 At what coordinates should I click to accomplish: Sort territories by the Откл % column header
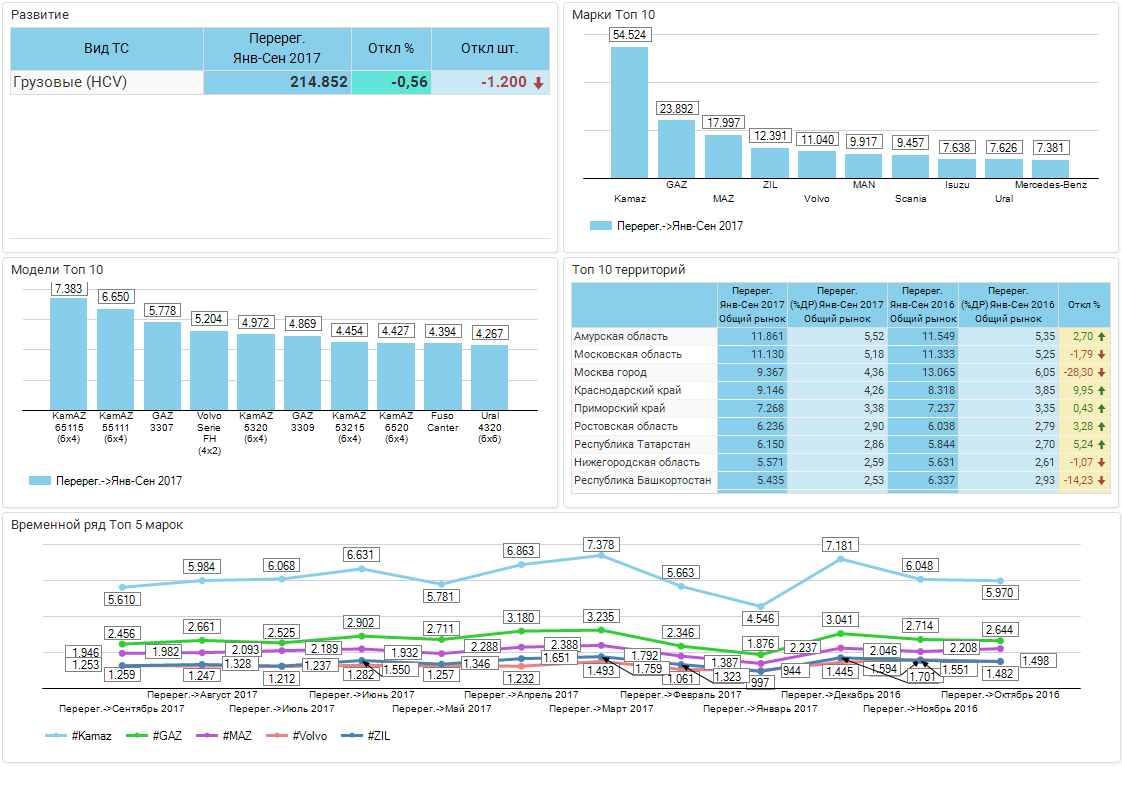pyautogui.click(x=1084, y=305)
